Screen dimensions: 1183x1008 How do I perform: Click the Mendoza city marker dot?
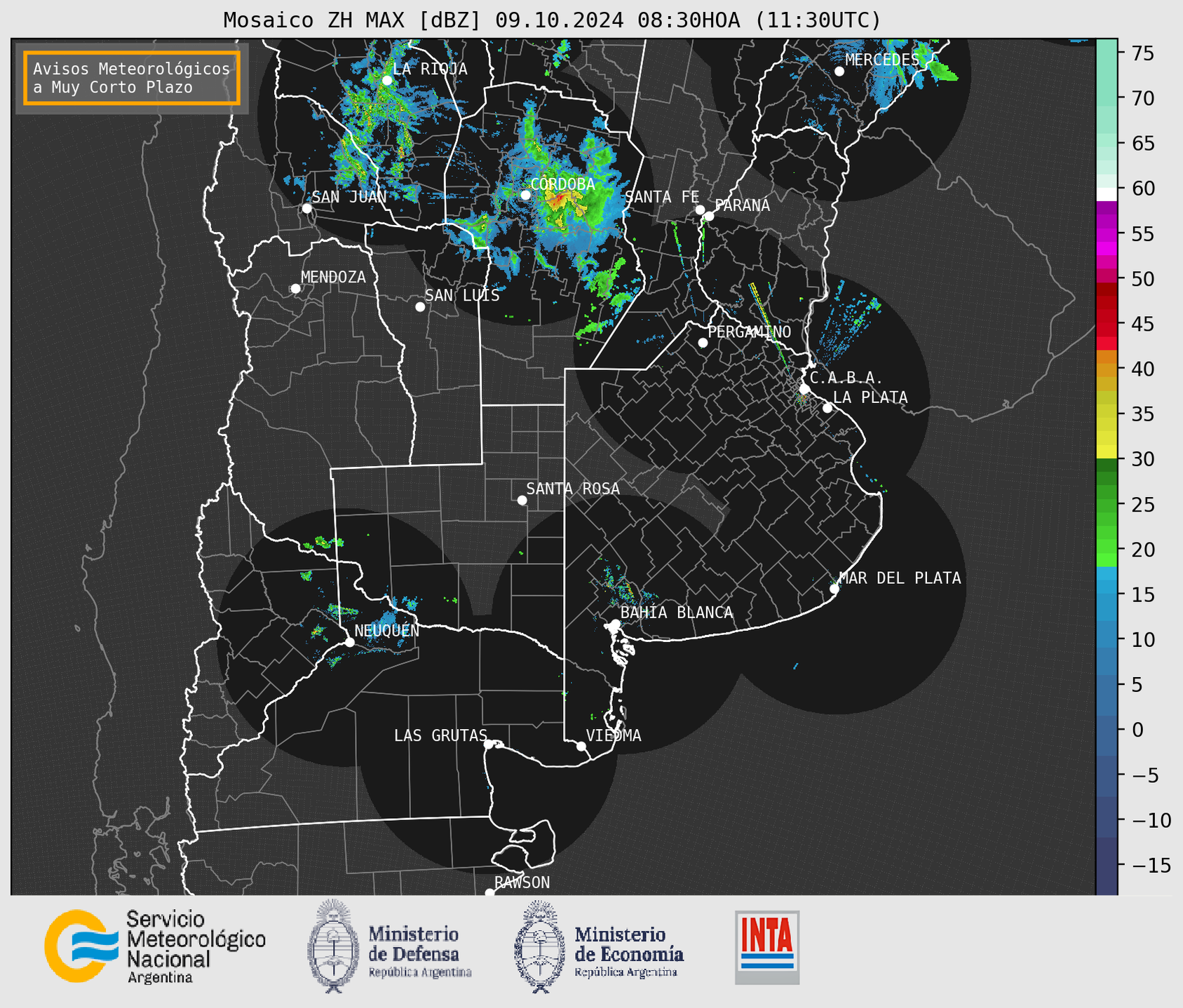[296, 289]
